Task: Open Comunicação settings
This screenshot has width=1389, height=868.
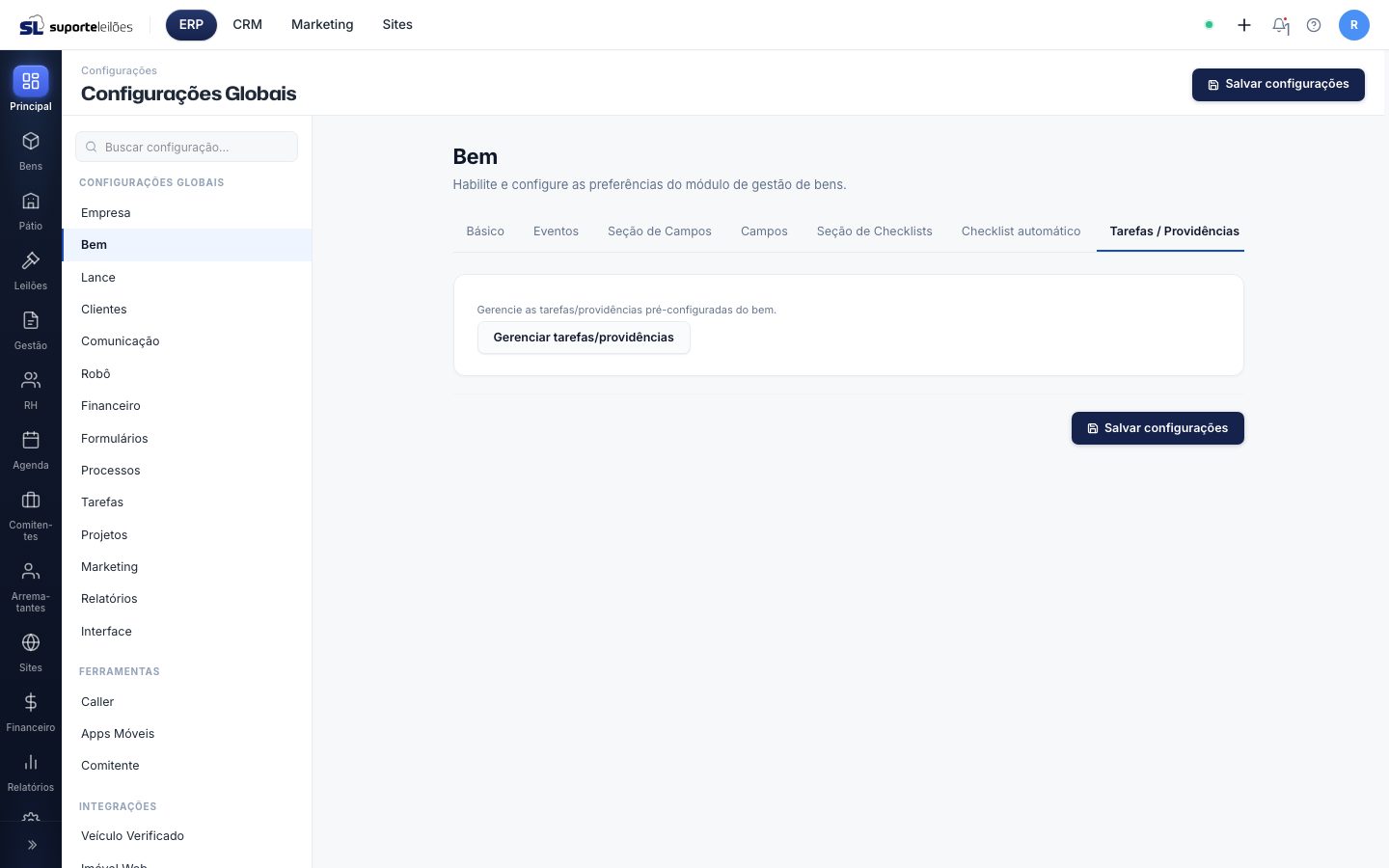Action: point(187,341)
